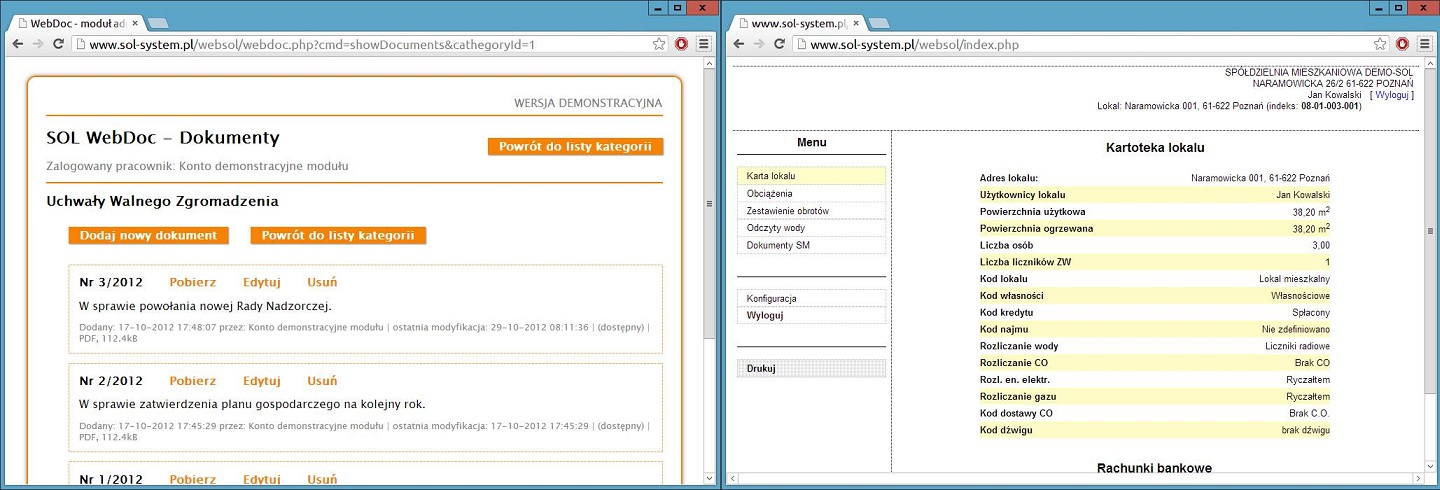1440x490 pixels.
Task: Click Back arrow in index.php browser window
Action: (738, 44)
